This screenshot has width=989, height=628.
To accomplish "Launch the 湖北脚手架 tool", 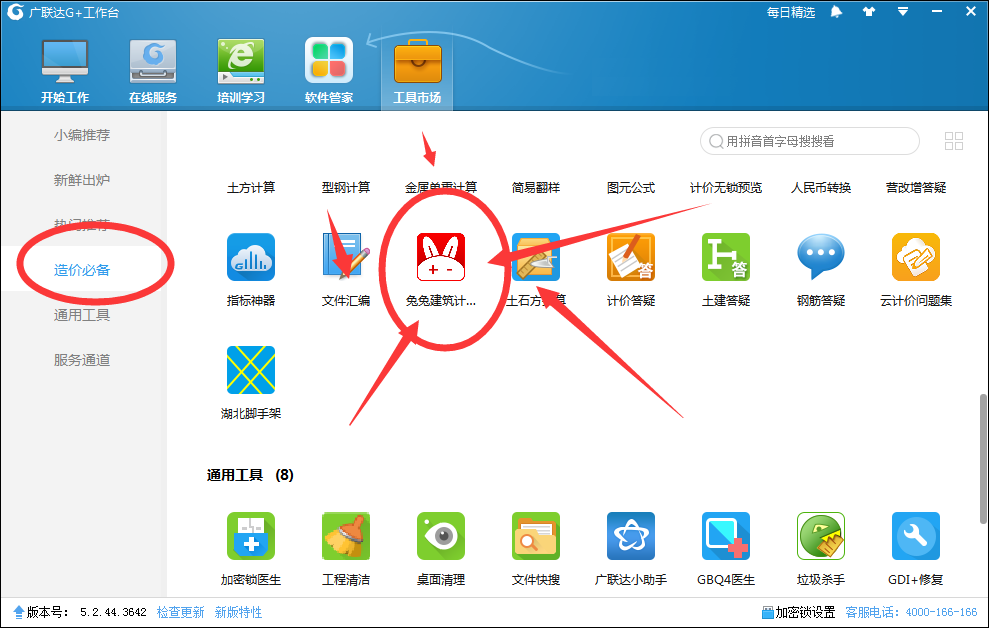I will click(251, 369).
